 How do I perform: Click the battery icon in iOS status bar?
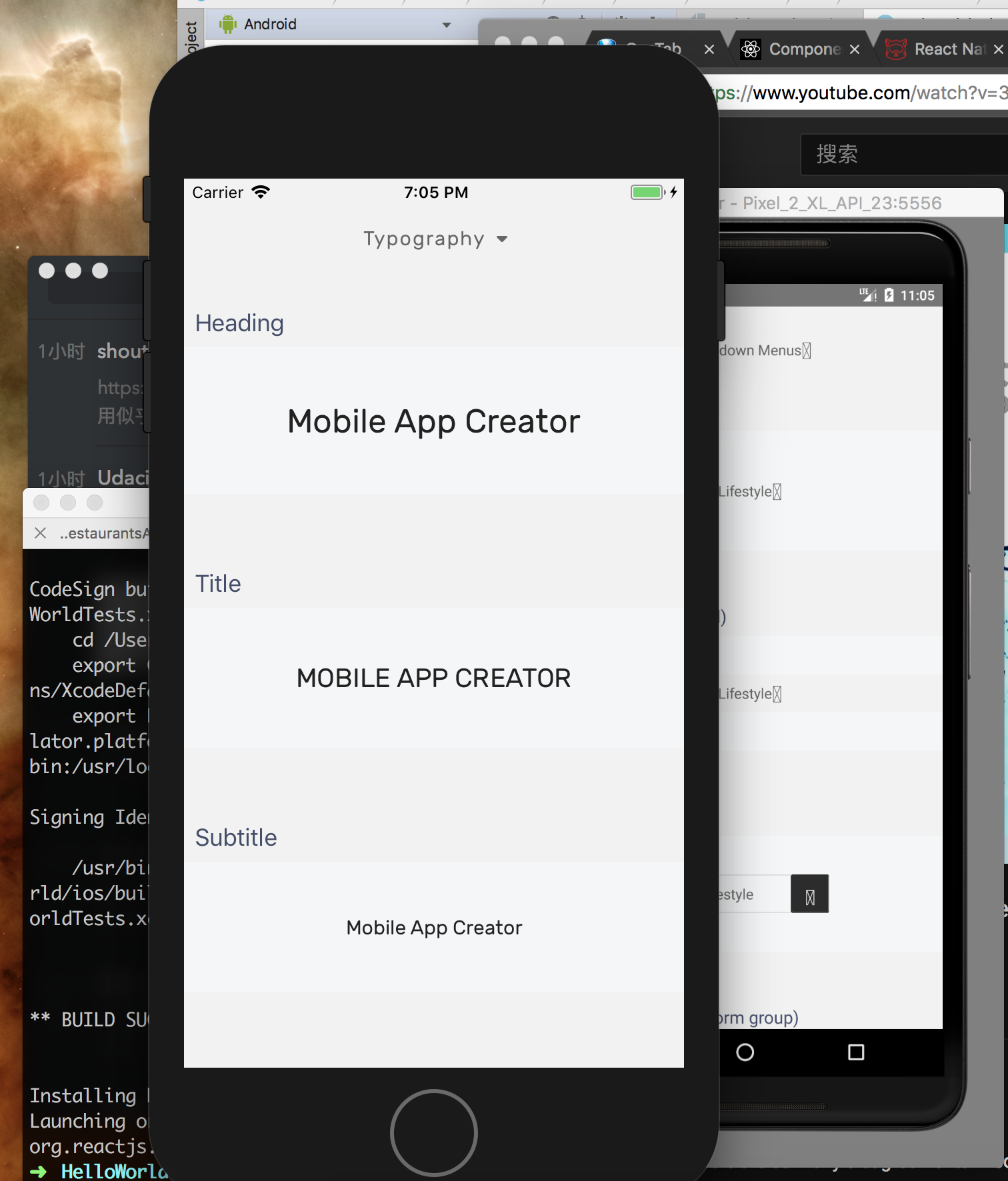(x=648, y=192)
